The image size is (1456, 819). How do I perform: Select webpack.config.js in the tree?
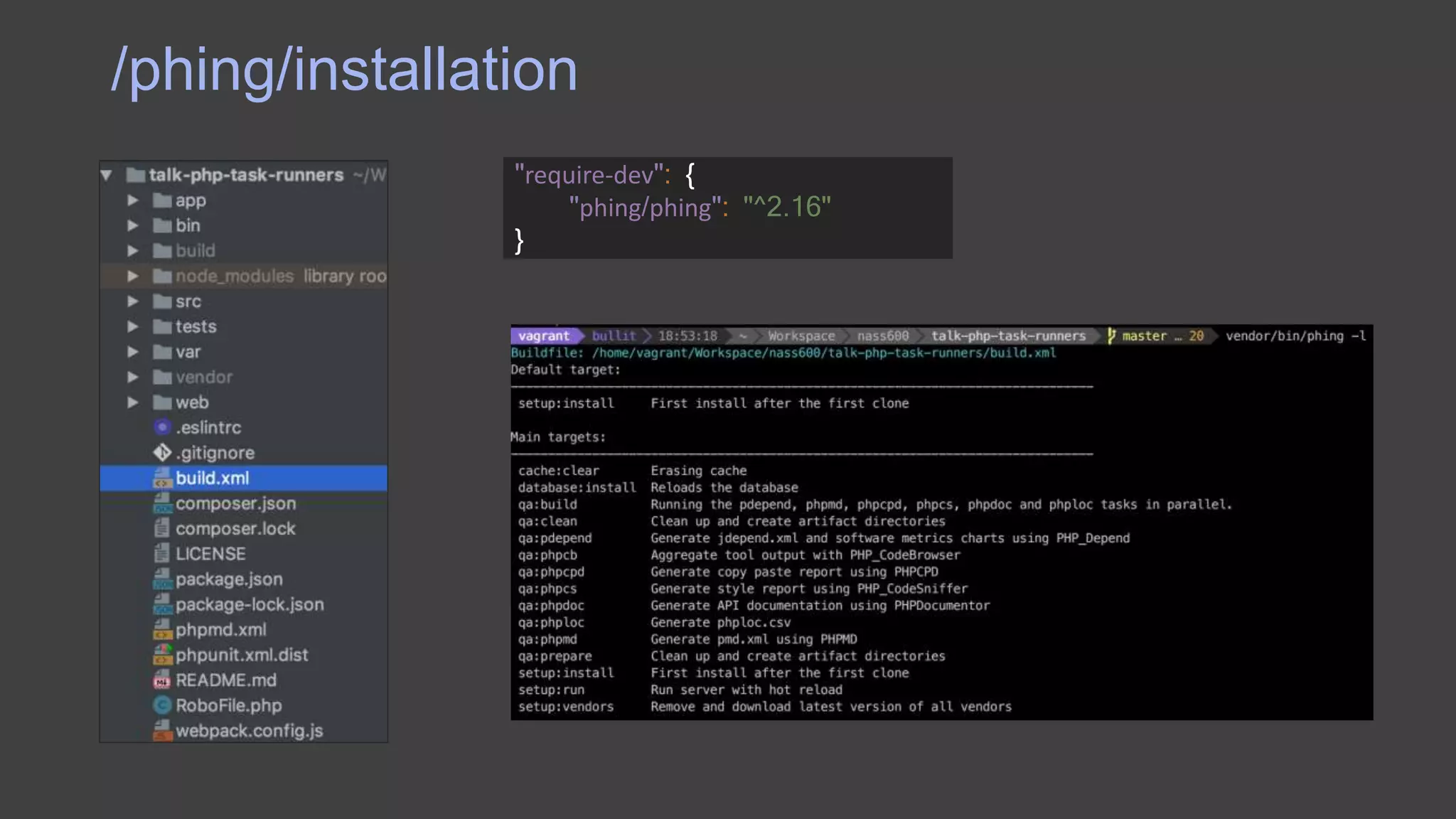click(250, 731)
